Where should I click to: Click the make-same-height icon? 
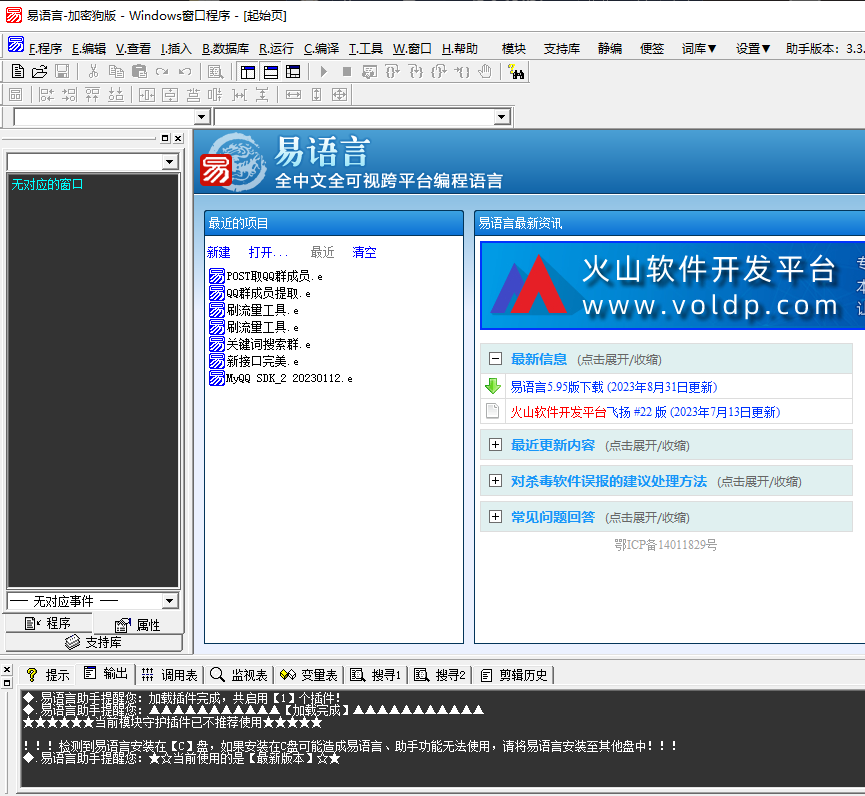click(x=316, y=95)
